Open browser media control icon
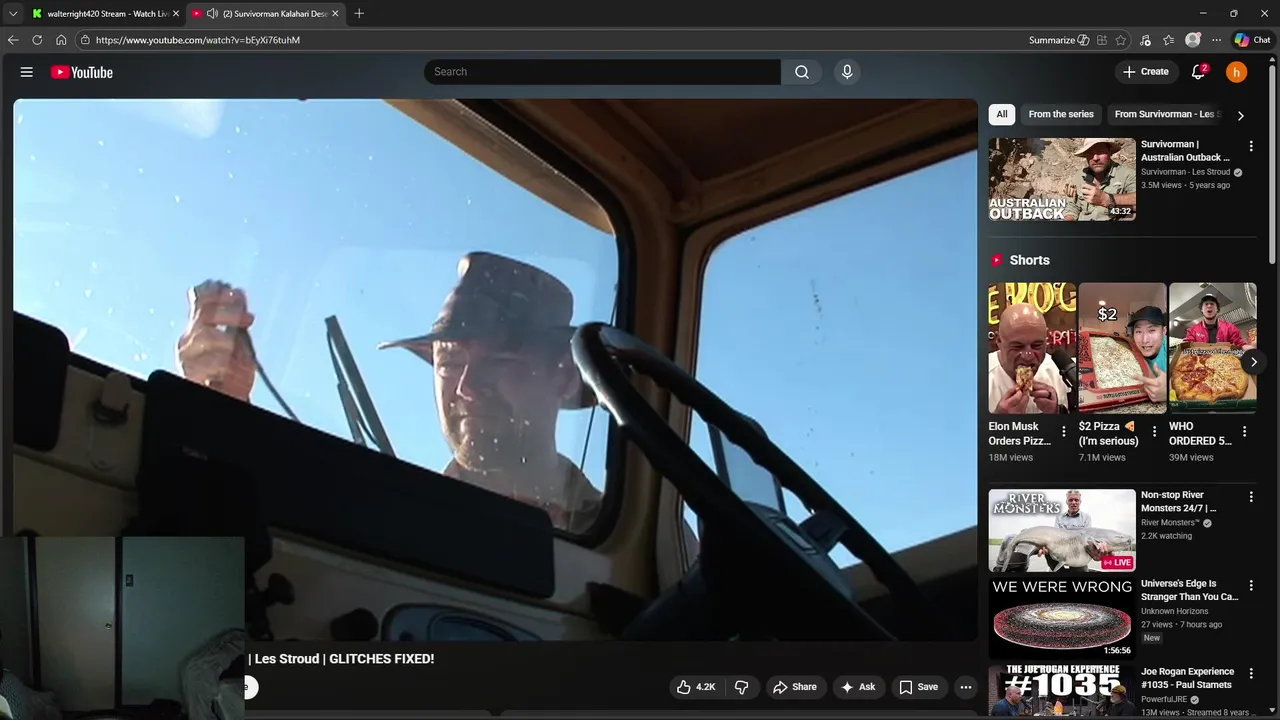1280x720 pixels. coord(1145,40)
